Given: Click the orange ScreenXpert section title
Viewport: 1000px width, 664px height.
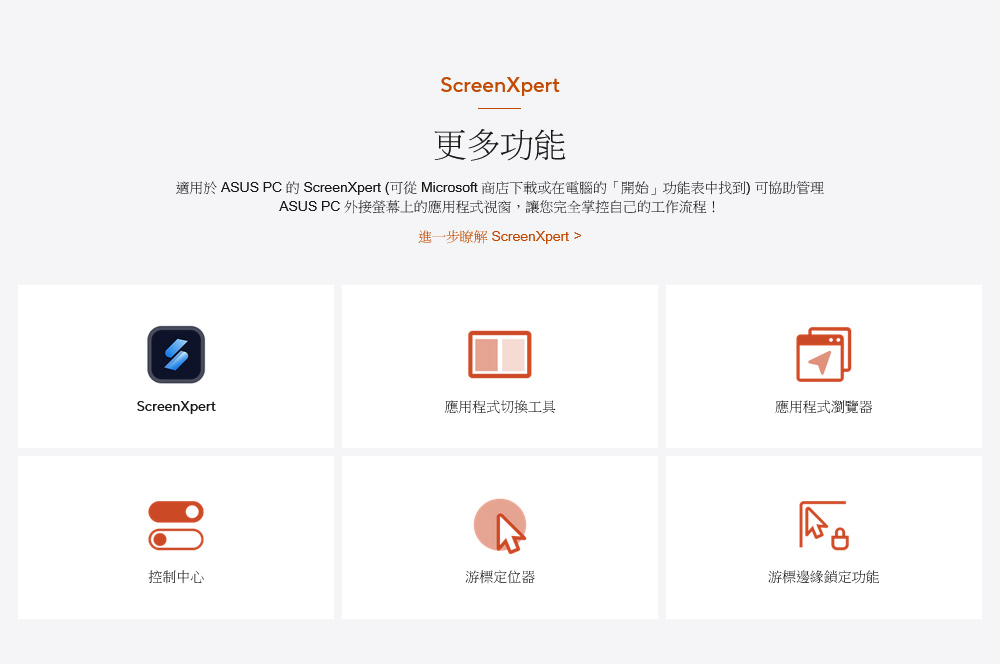Looking at the screenshot, I should (x=499, y=85).
